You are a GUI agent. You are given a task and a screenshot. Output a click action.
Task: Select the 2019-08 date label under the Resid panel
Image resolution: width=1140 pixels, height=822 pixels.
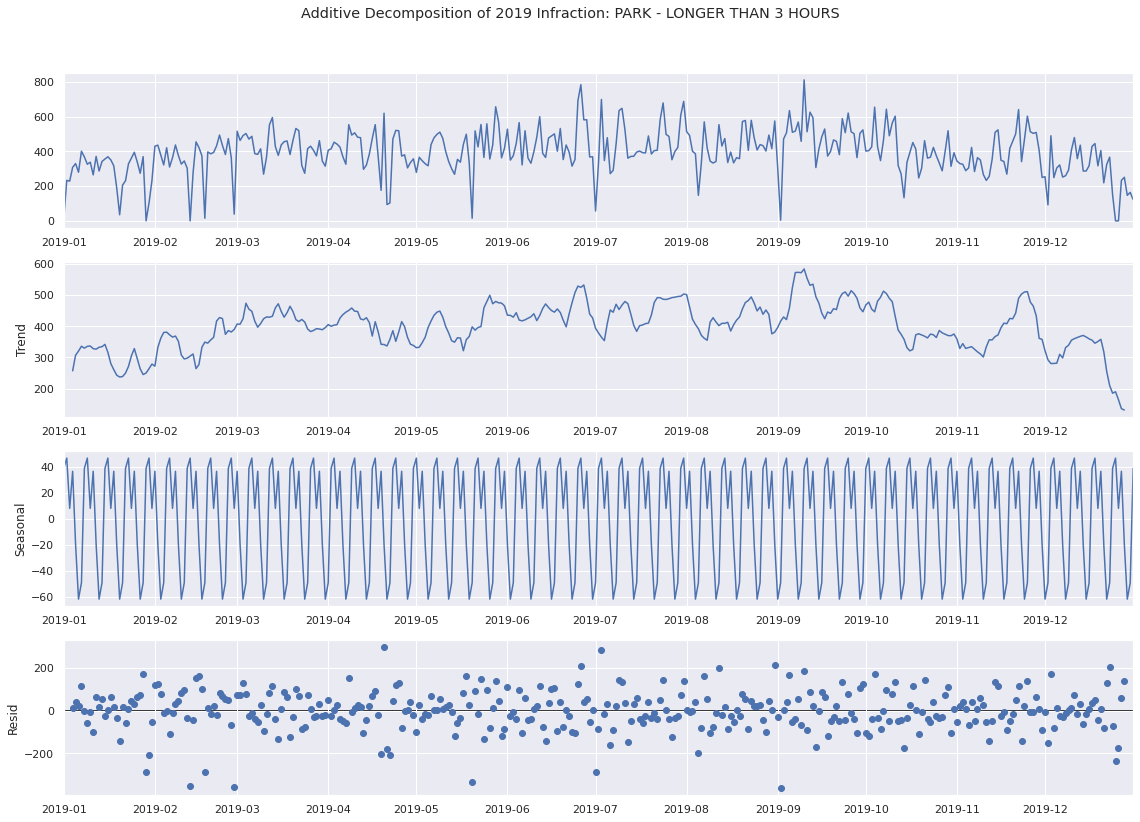tap(687, 808)
